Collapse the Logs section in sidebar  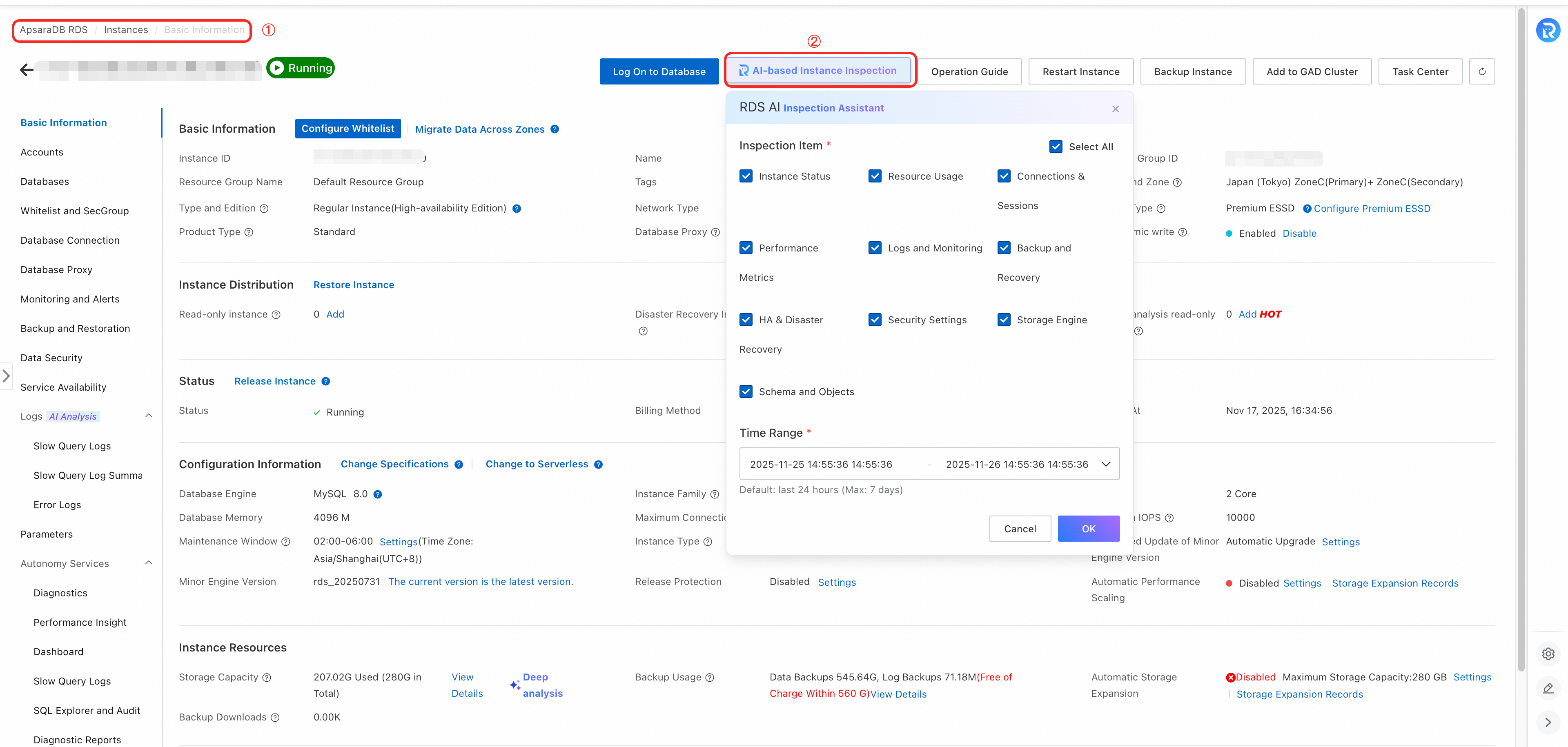click(149, 416)
